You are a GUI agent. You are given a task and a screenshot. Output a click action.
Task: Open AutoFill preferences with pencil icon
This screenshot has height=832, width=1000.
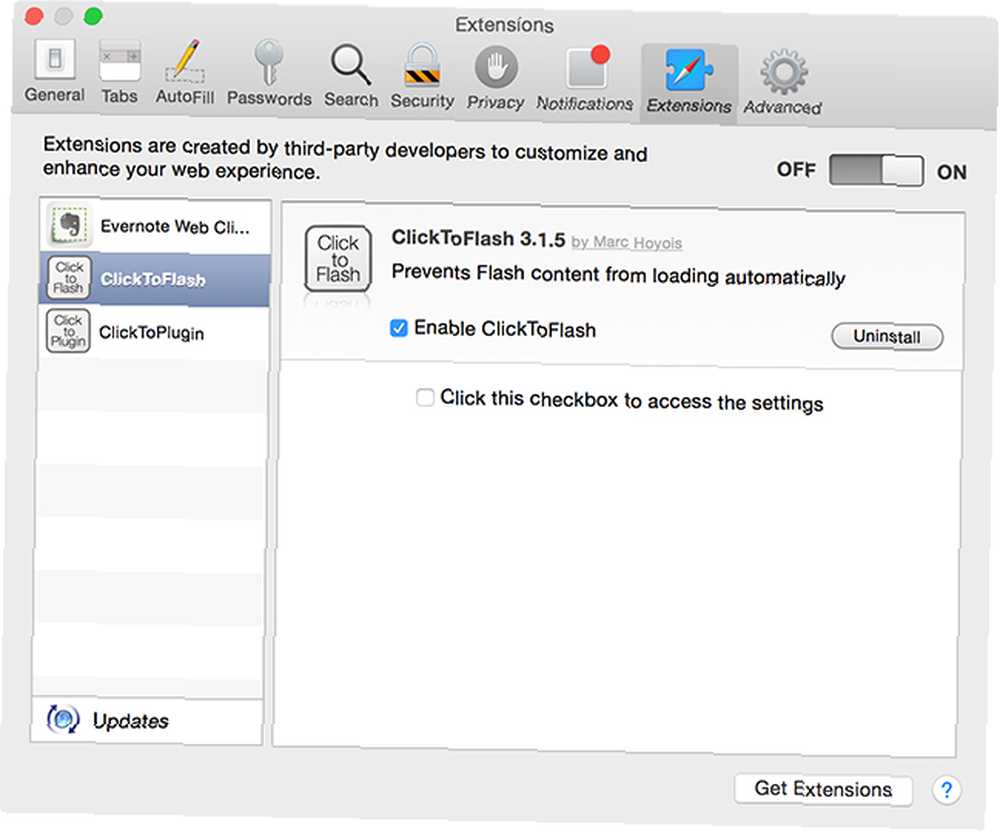[184, 72]
